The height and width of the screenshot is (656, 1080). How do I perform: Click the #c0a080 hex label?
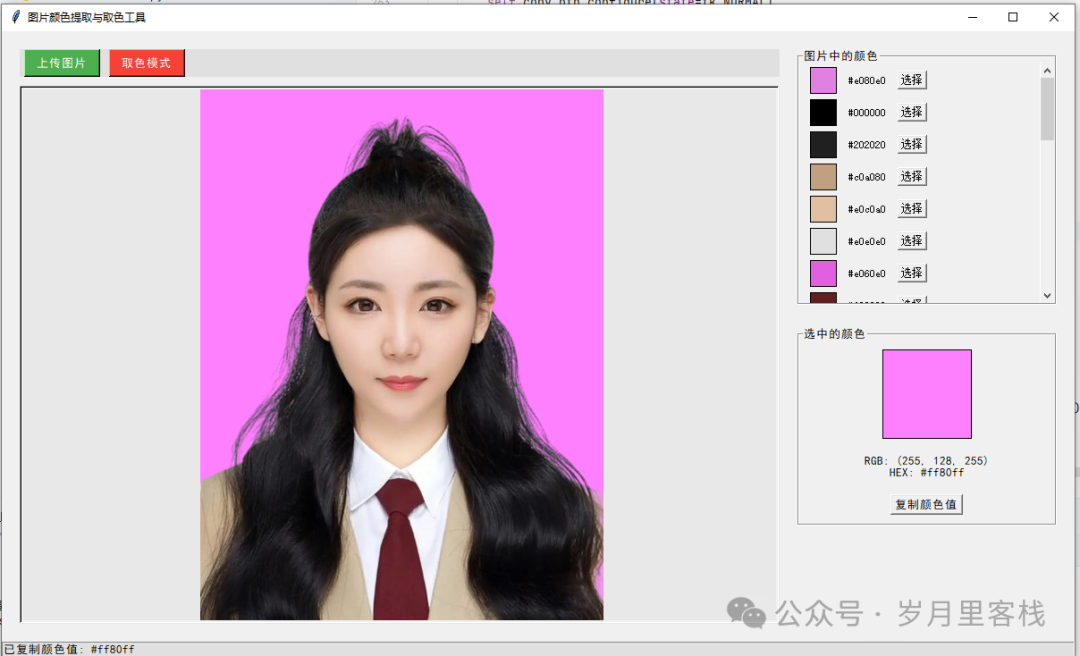point(866,177)
